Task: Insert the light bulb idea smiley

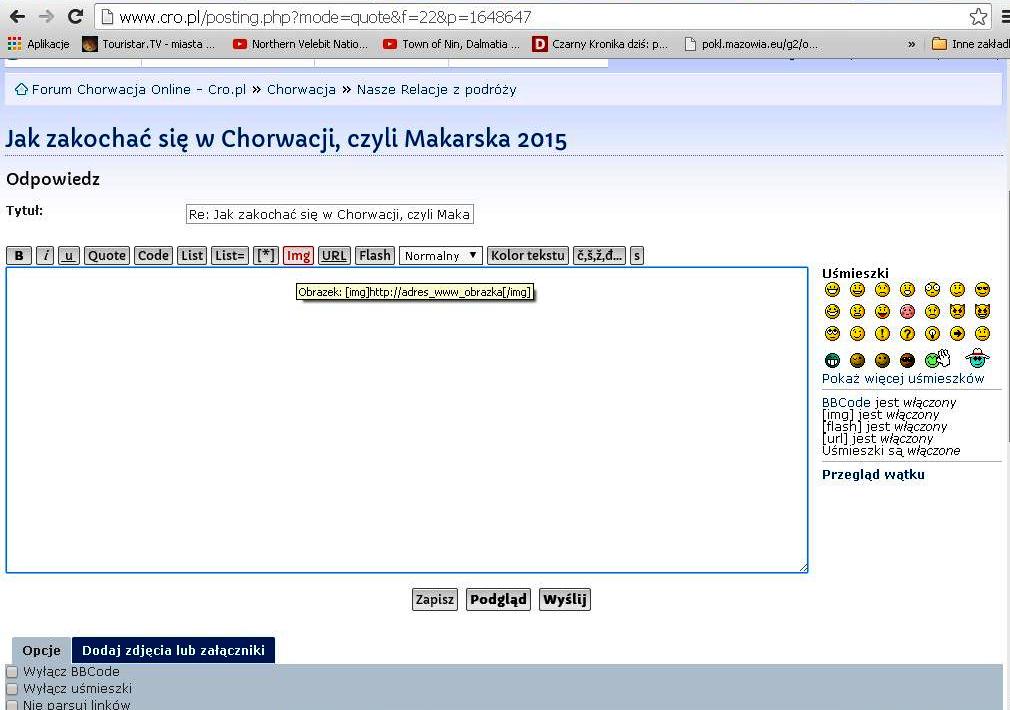Action: (x=932, y=334)
